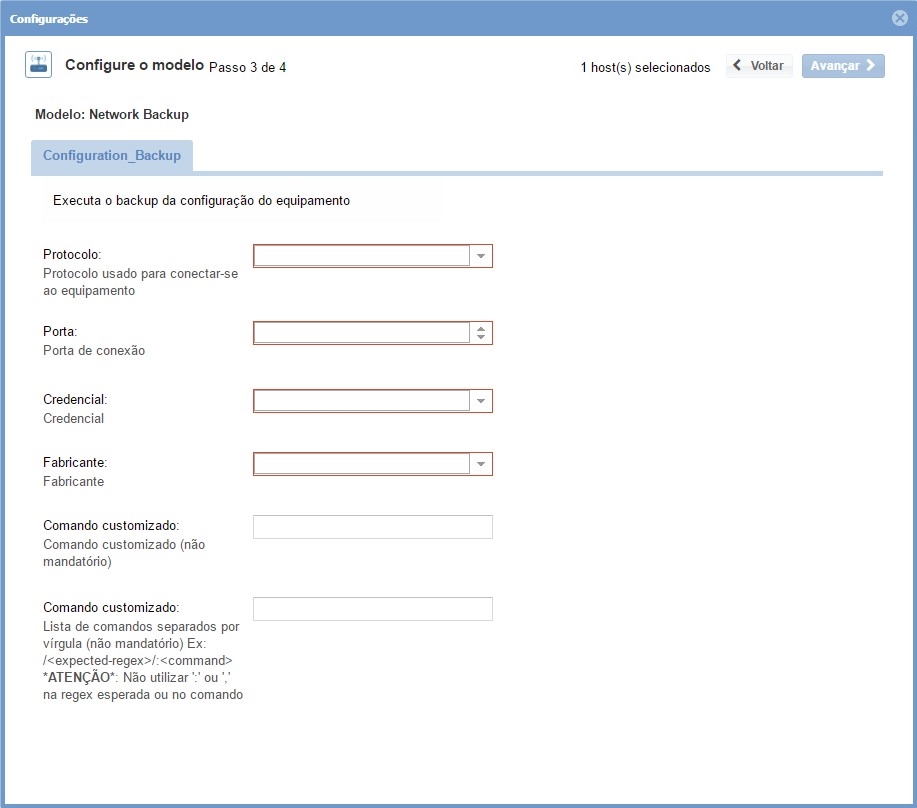Click inside the Porta number field
This screenshot has width=917, height=808.
(x=361, y=333)
